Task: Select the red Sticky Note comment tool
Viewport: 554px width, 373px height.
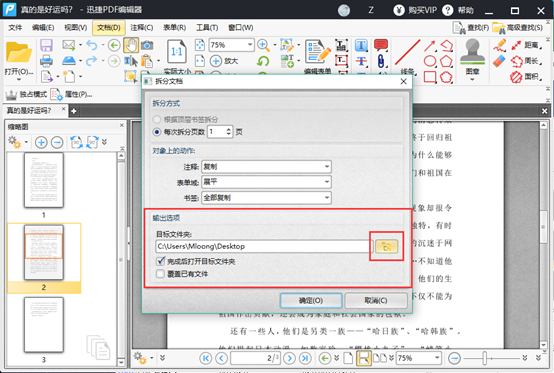Action: pos(381,45)
